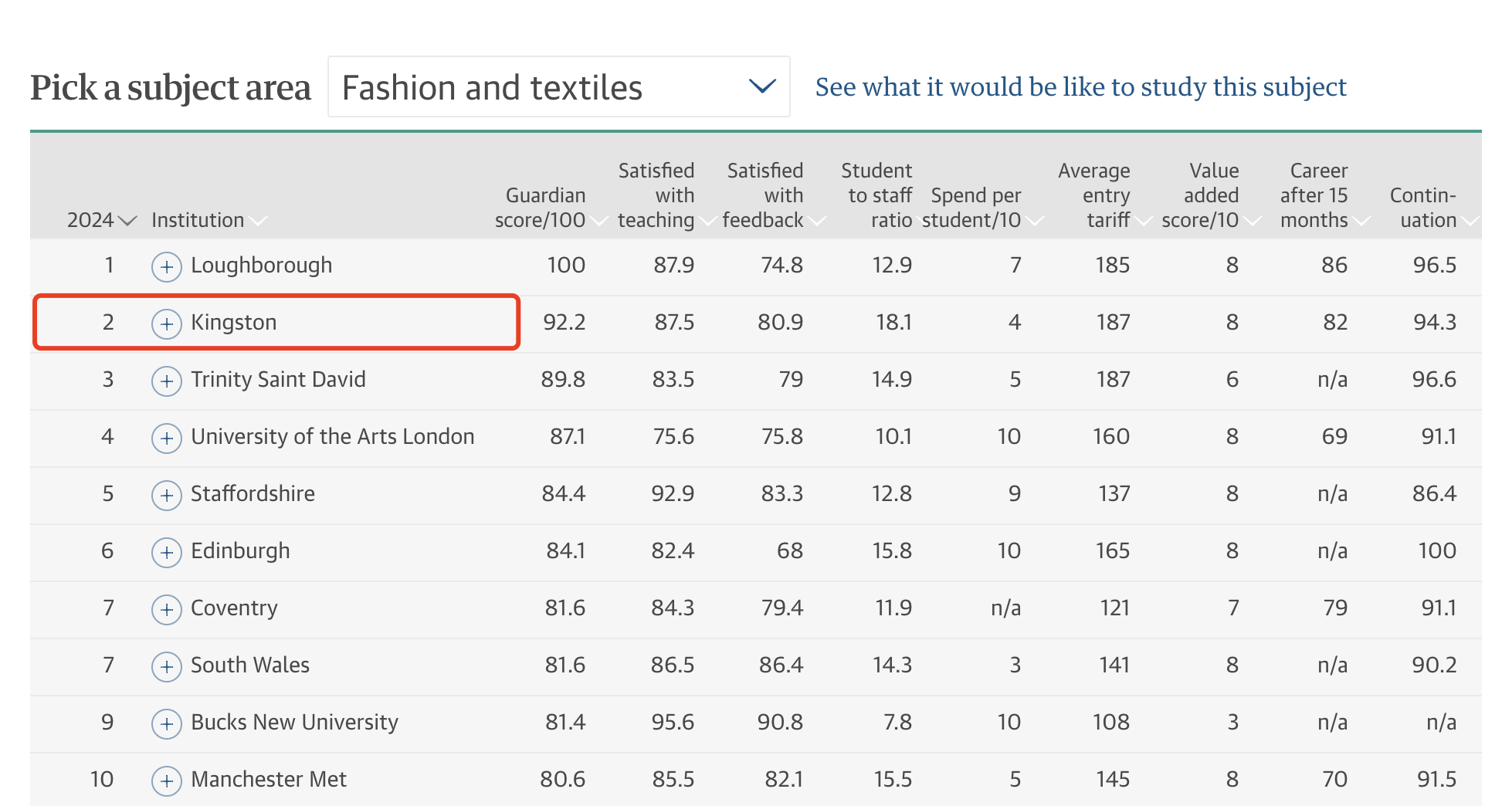The height and width of the screenshot is (806, 1512).
Task: Click University of the Arts London name
Action: pos(332,437)
